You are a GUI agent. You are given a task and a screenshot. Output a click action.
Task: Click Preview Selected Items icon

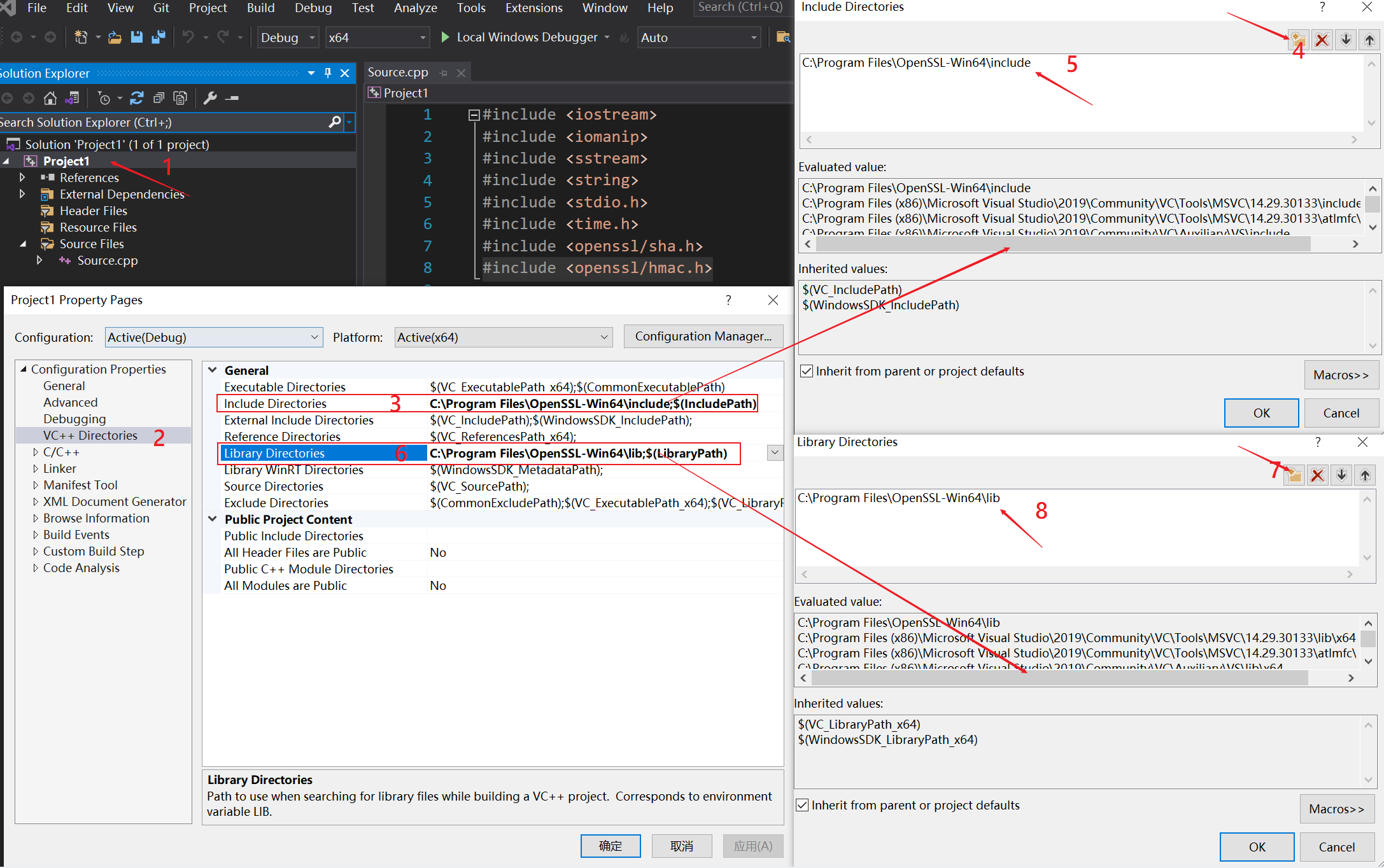click(232, 98)
